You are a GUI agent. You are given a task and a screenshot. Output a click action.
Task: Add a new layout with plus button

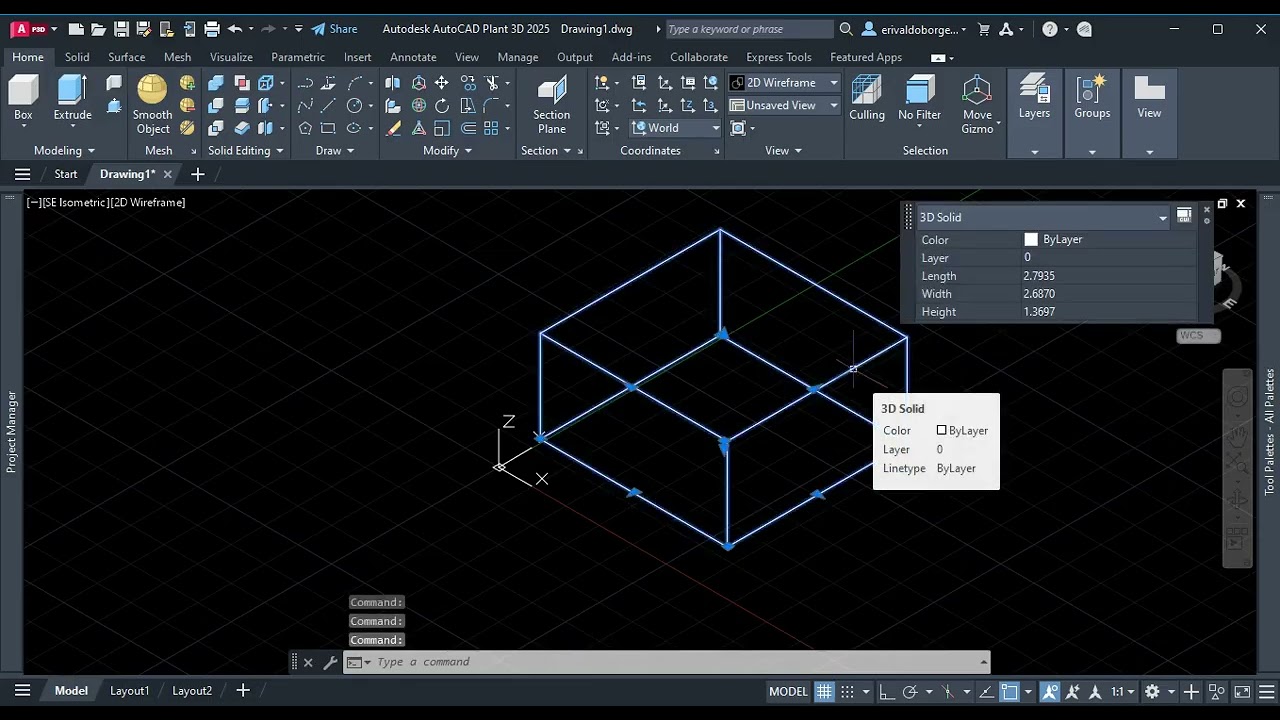243,691
